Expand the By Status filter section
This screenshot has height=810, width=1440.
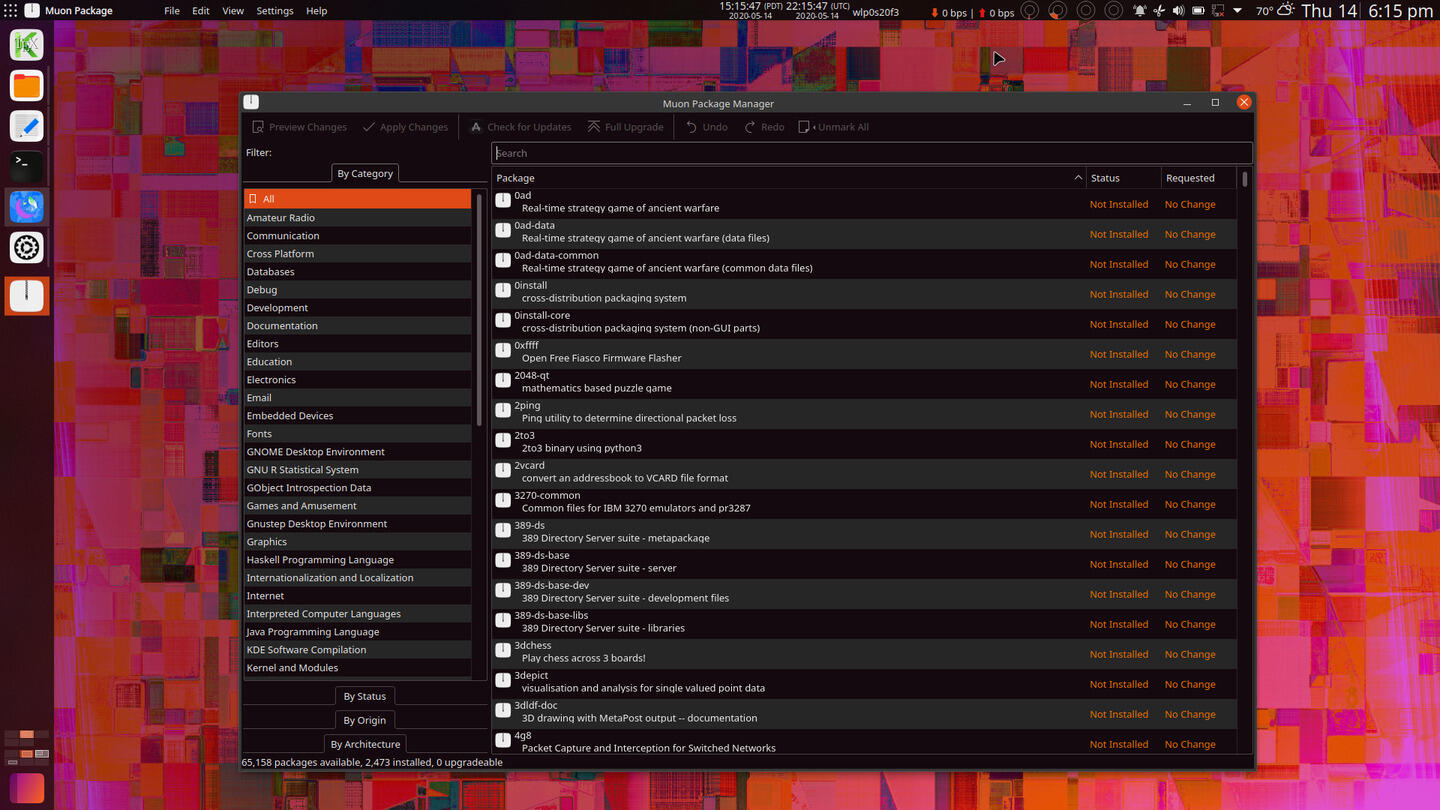[365, 696]
